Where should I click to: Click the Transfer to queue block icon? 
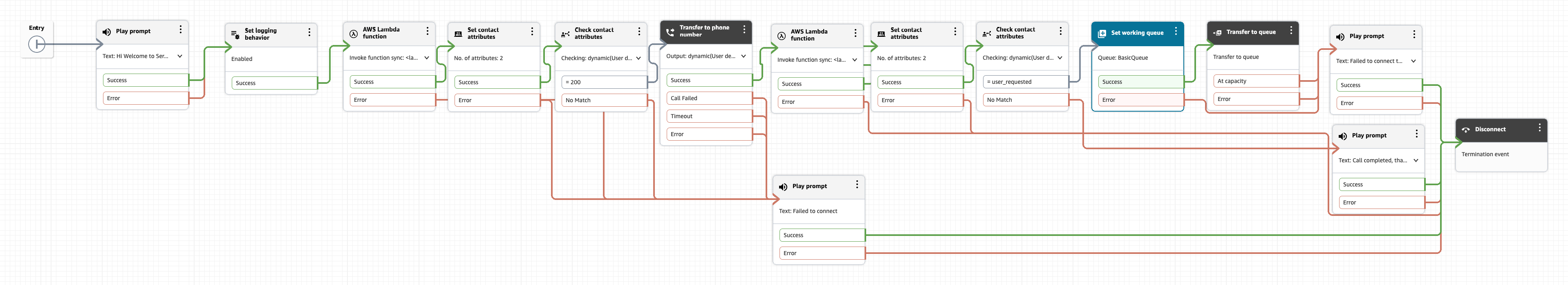tap(1217, 32)
